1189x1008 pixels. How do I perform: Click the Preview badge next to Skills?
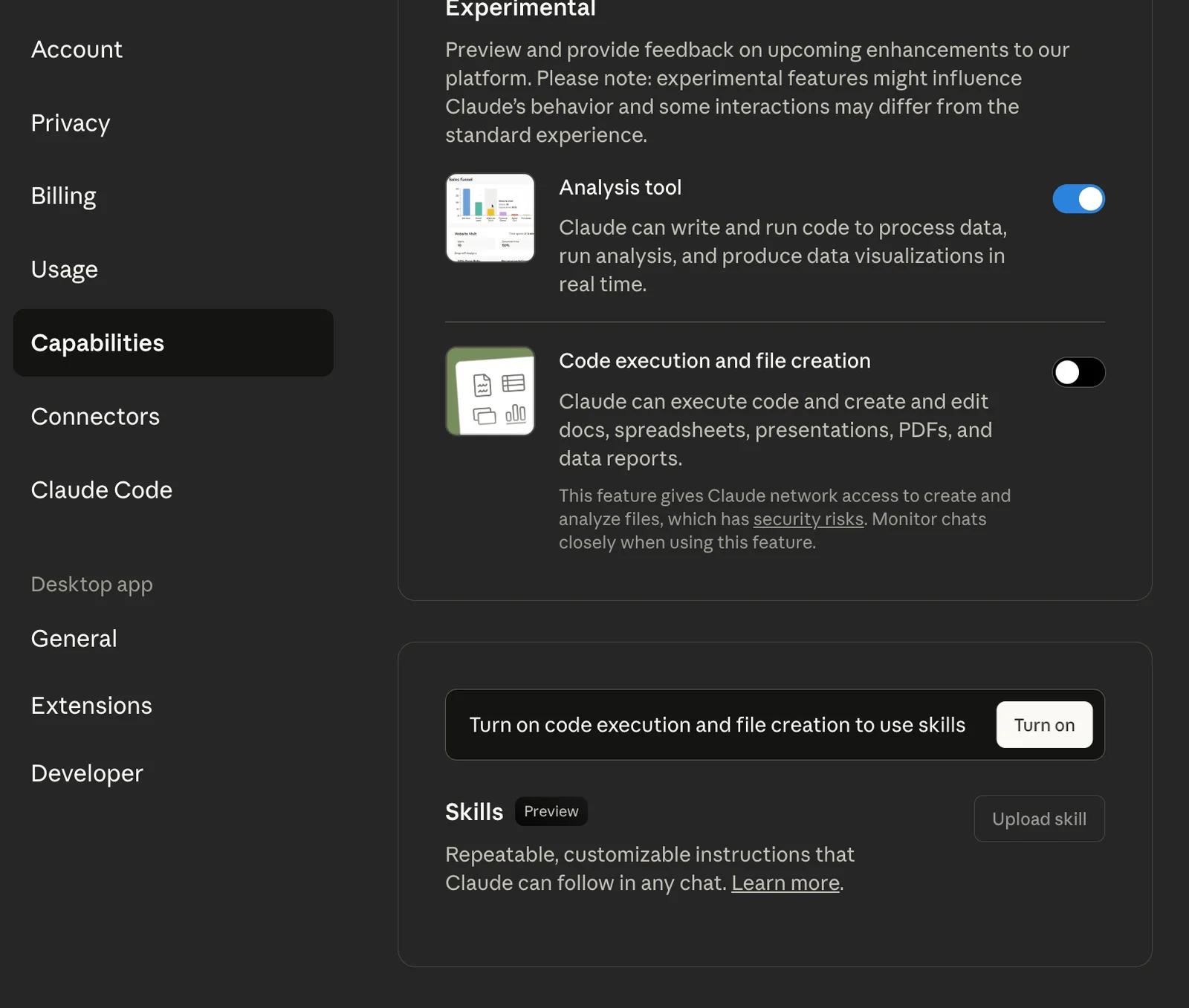click(x=551, y=811)
